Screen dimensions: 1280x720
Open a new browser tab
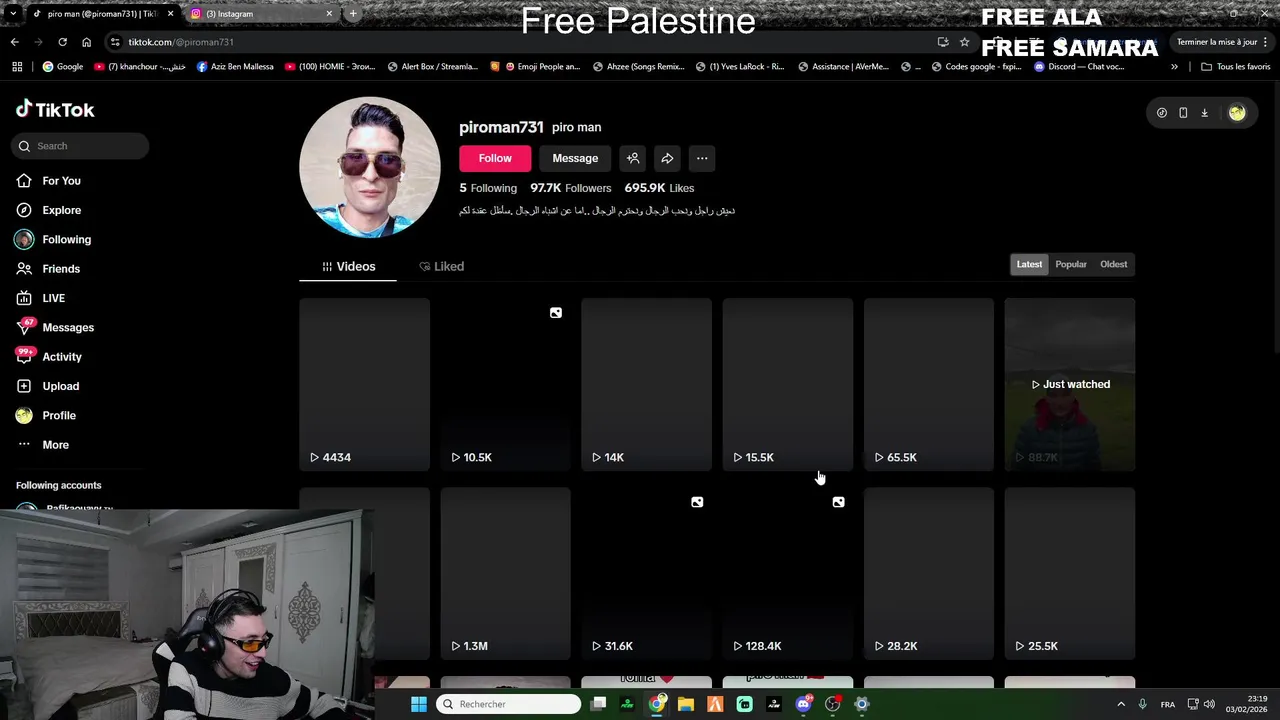pyautogui.click(x=353, y=14)
